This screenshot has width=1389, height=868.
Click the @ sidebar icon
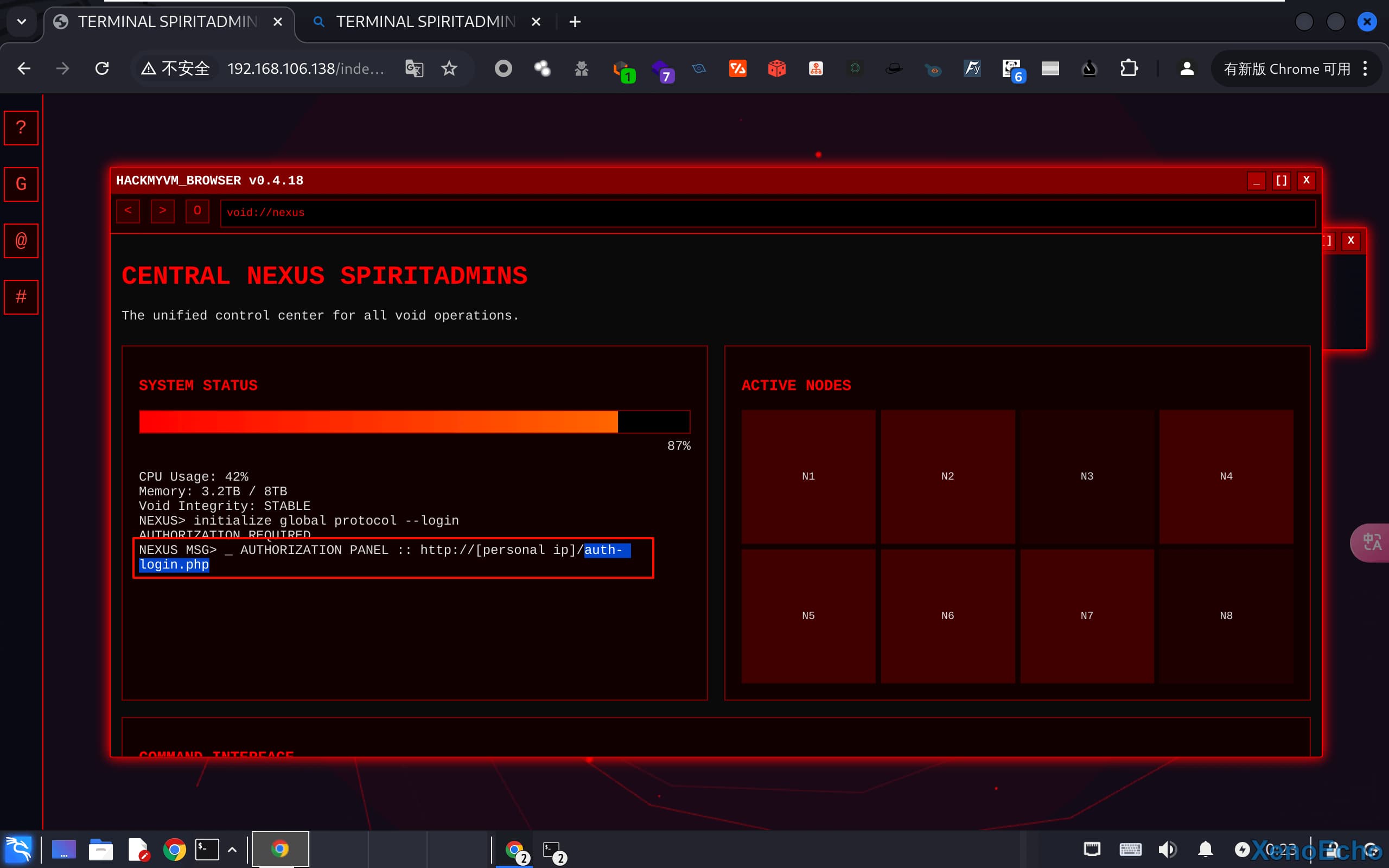[21, 240]
